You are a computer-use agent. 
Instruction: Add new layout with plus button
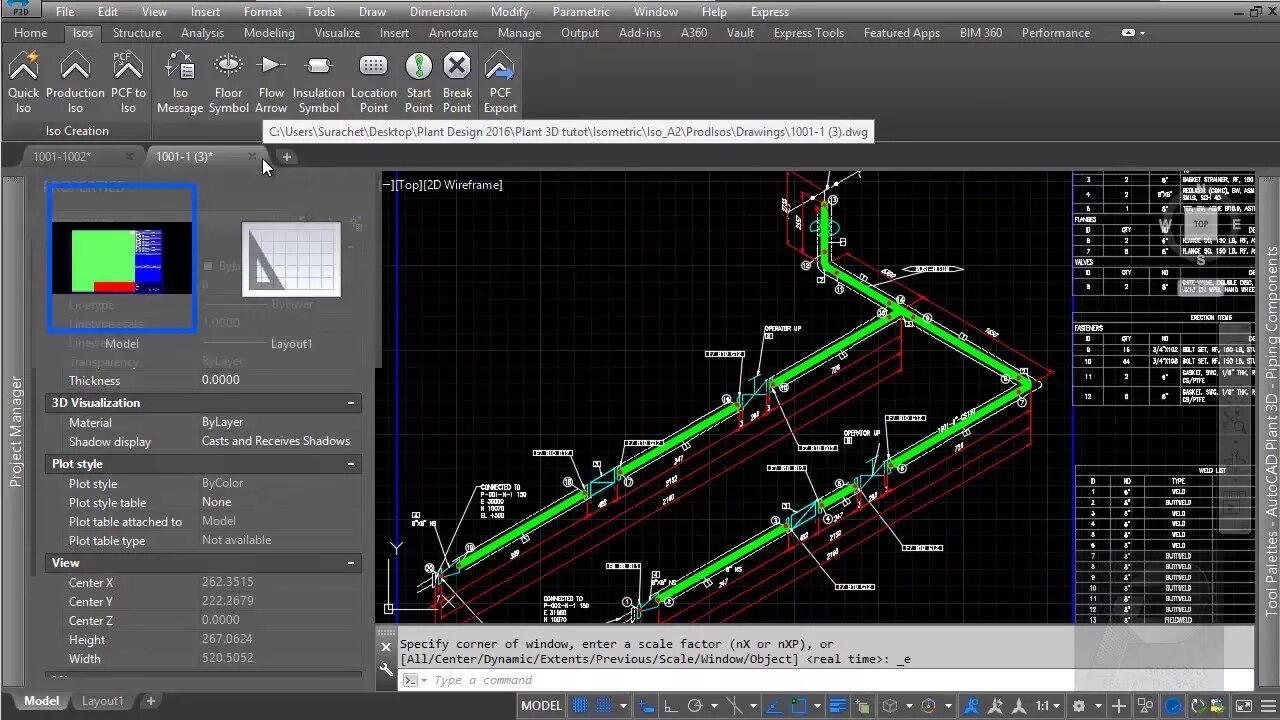click(x=151, y=701)
